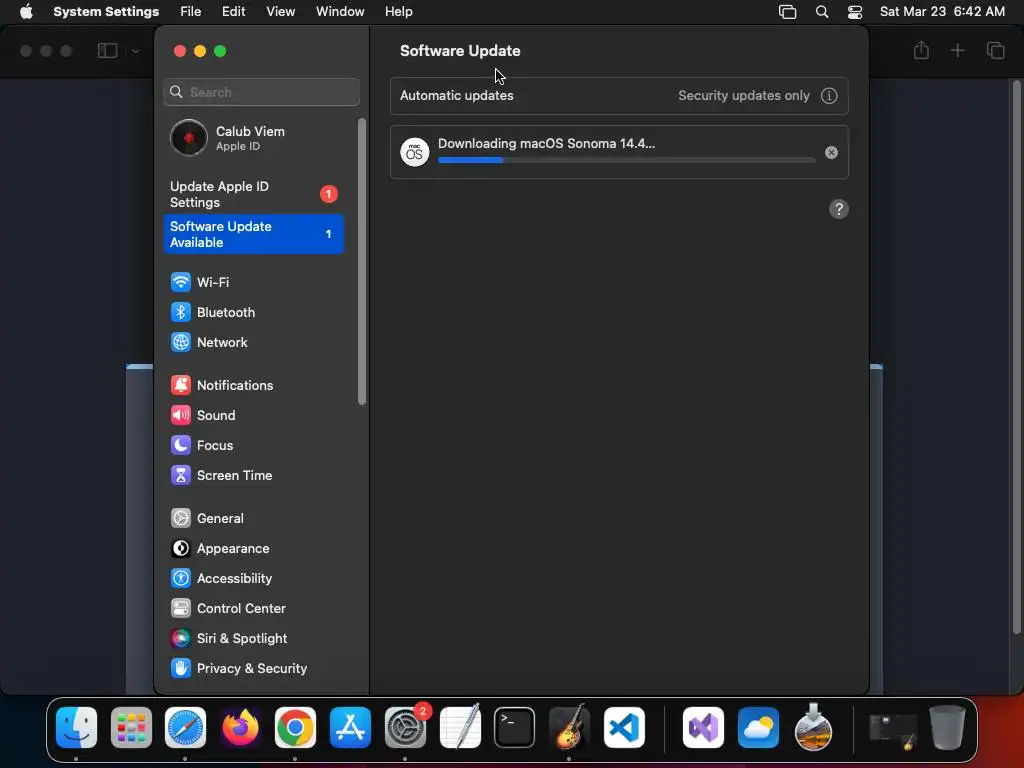
Task: Open the Help menu
Action: [x=398, y=12]
